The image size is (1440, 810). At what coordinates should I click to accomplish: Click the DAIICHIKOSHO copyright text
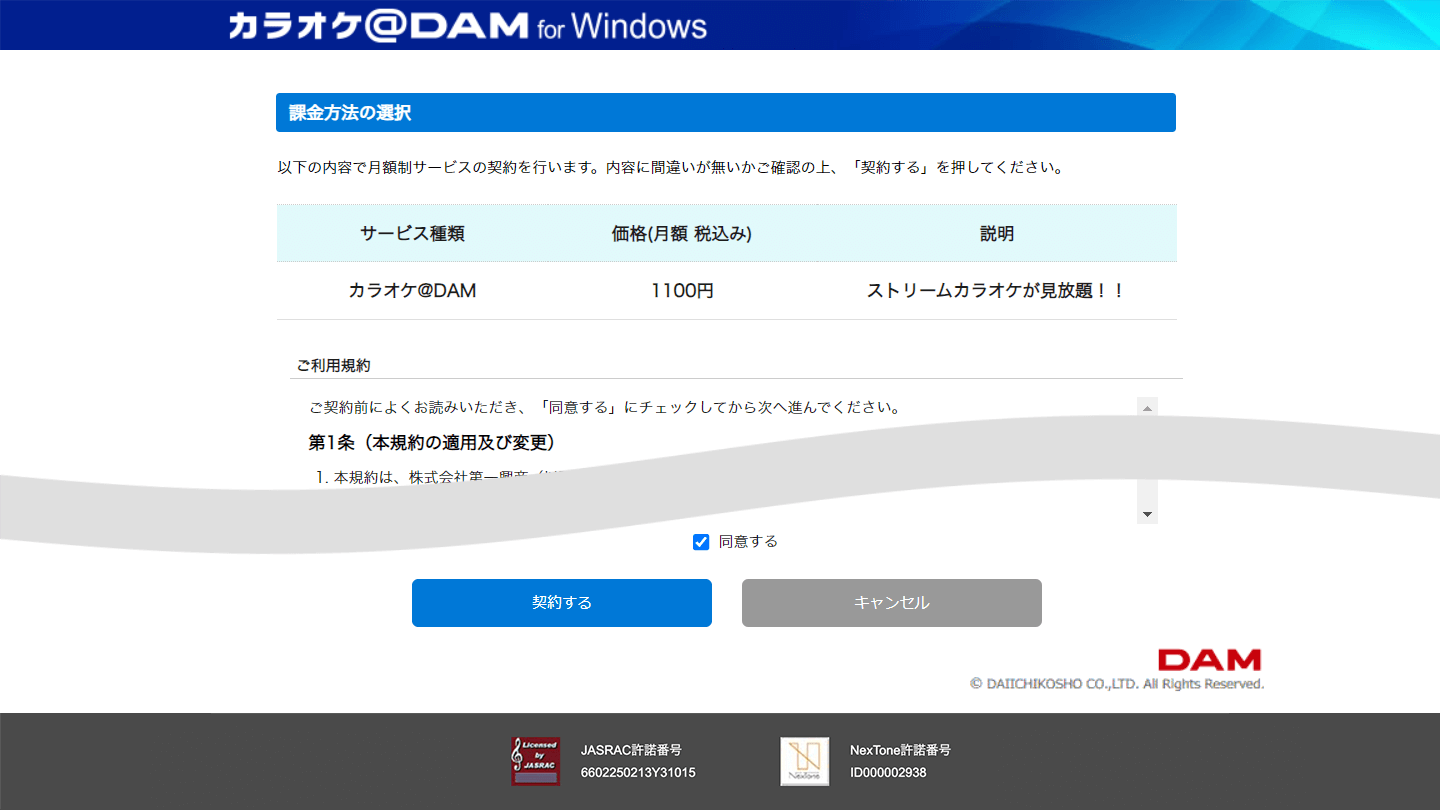pyautogui.click(x=1117, y=684)
